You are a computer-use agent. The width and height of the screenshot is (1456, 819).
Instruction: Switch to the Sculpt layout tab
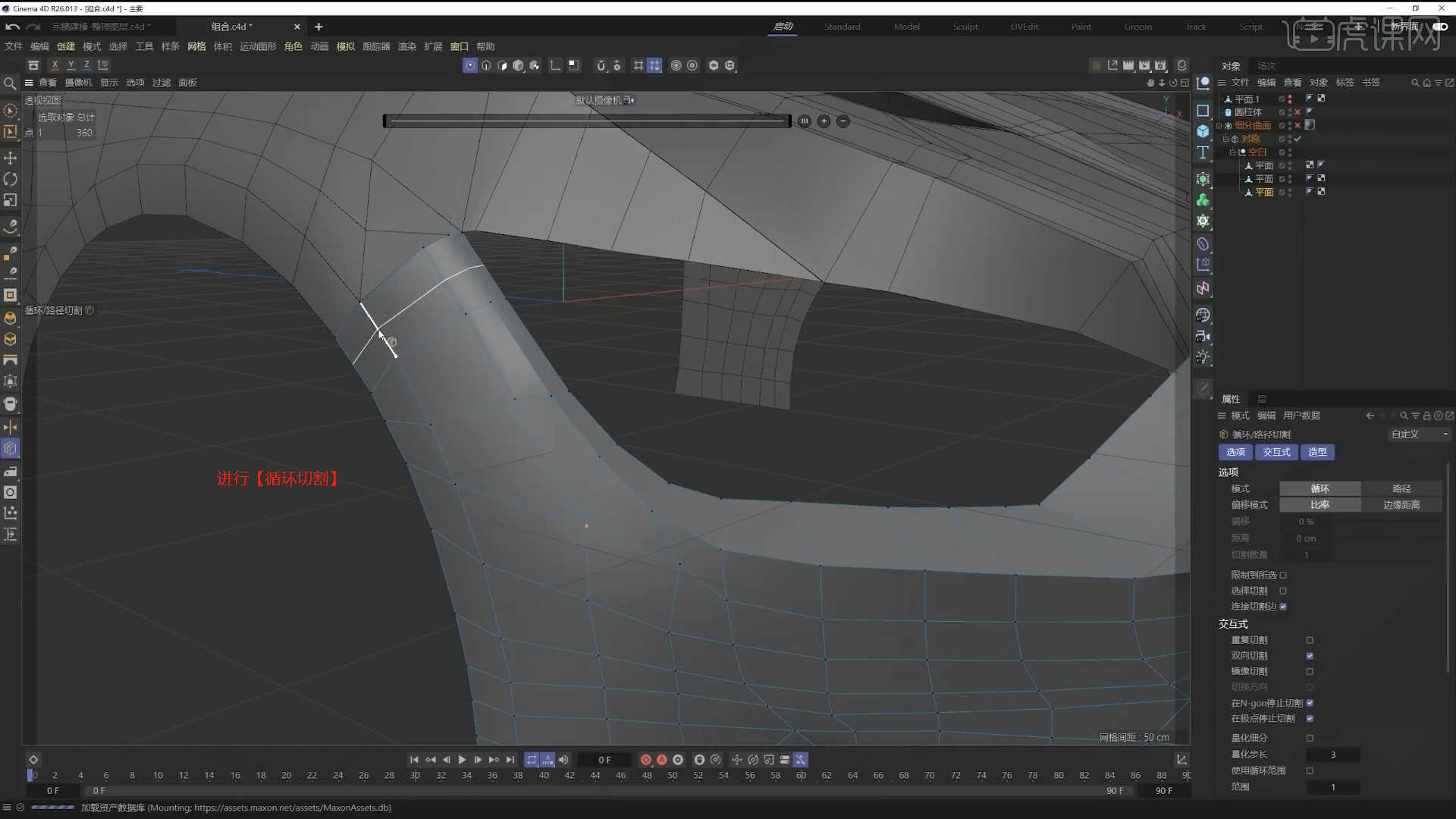pos(965,27)
